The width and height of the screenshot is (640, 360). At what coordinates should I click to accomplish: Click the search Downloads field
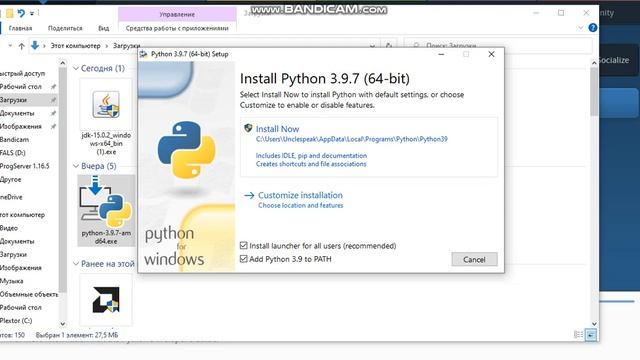tap(498, 45)
